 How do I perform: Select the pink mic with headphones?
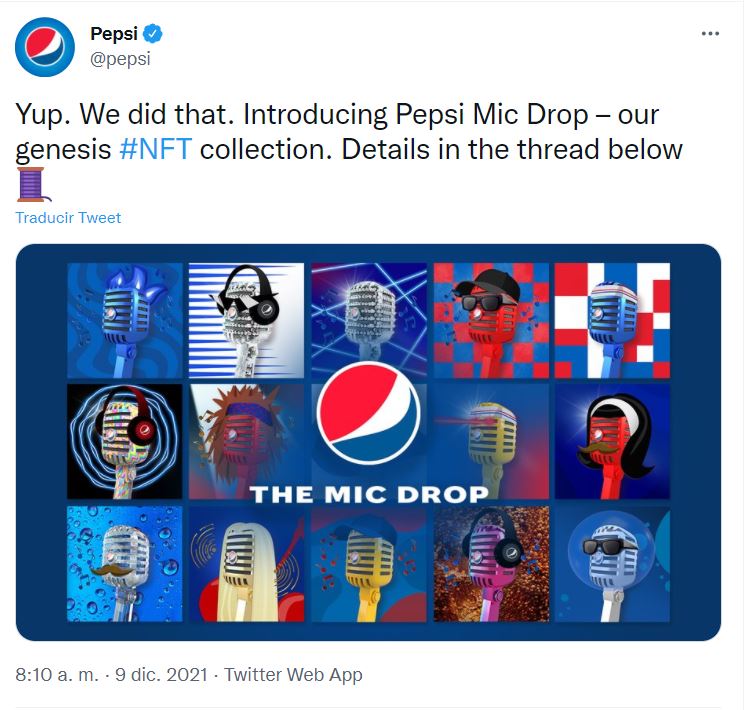[491, 564]
